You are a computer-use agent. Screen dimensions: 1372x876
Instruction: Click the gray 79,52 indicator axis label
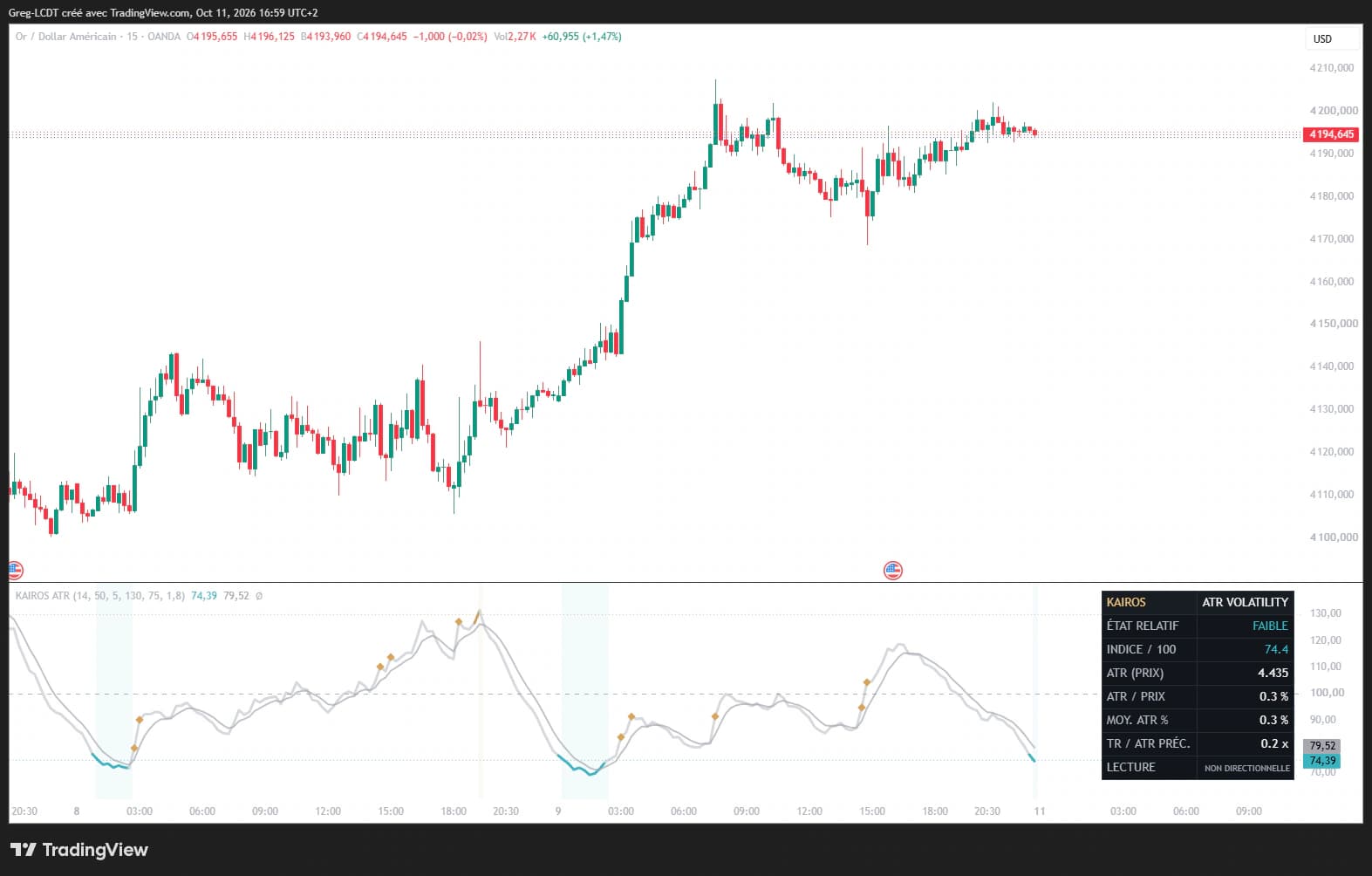[1321, 746]
